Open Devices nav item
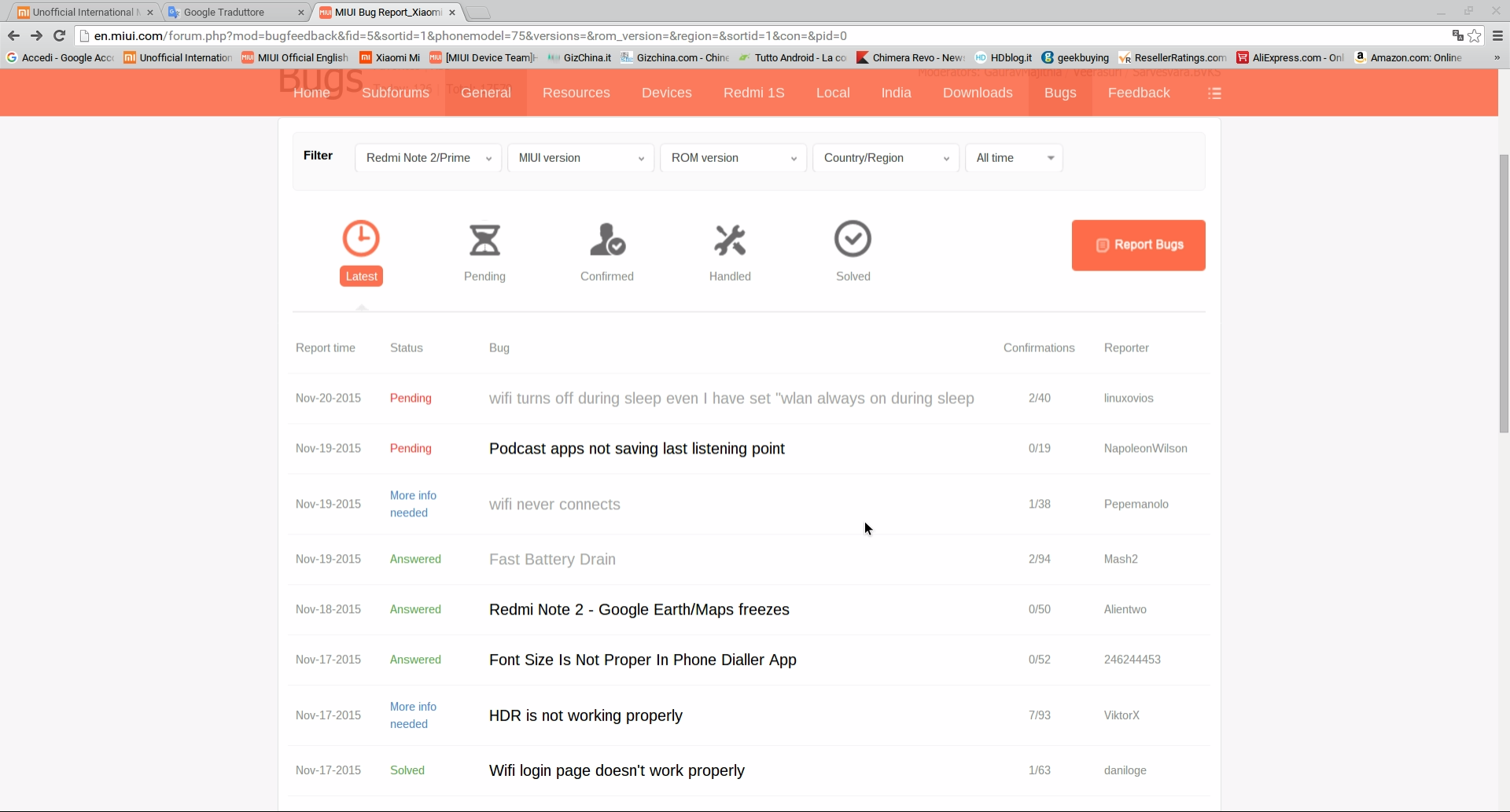This screenshot has height=812, width=1510. point(667,93)
